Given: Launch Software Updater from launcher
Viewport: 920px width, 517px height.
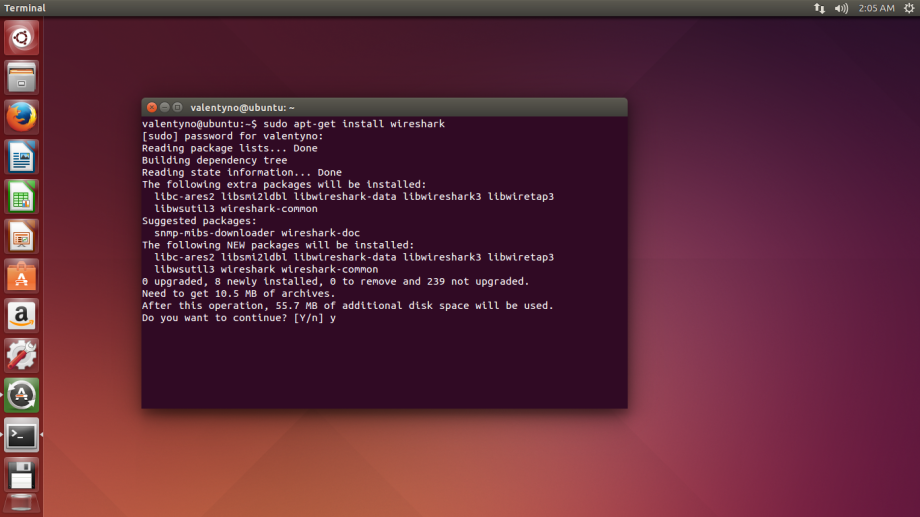Looking at the screenshot, I should [21, 395].
